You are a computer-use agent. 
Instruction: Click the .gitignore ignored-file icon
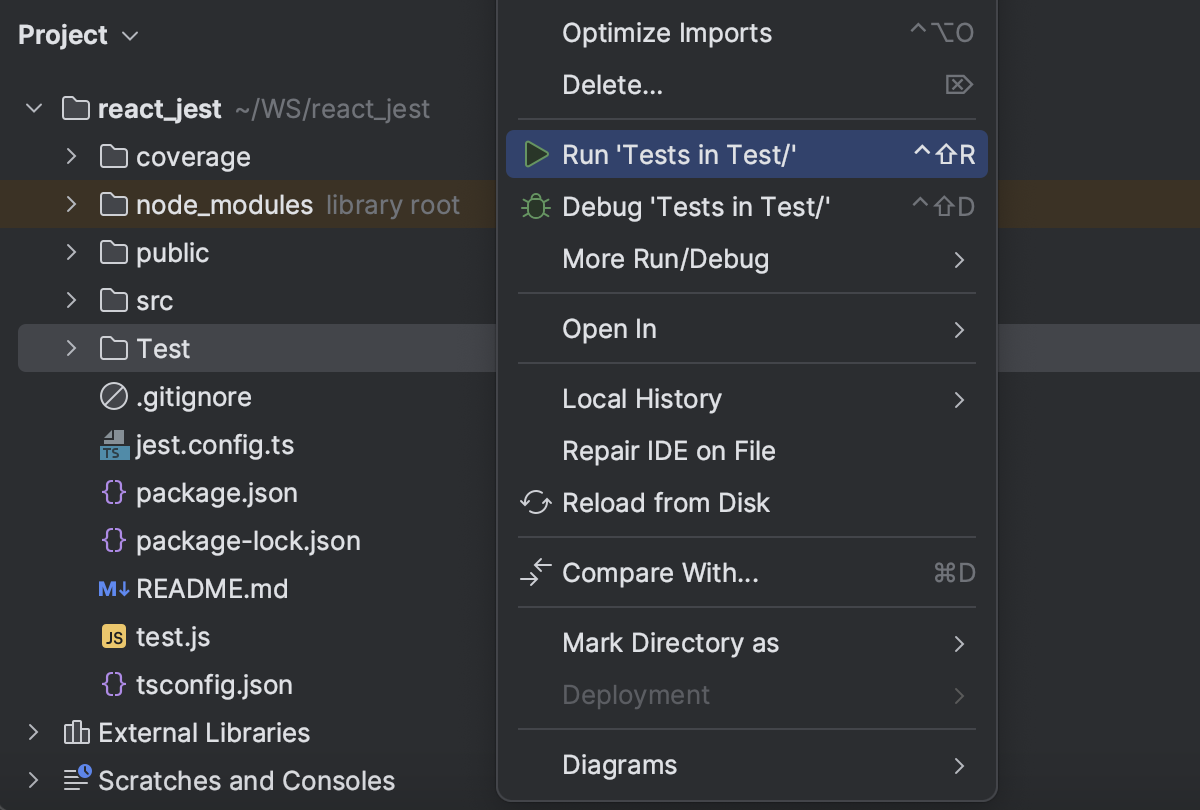coord(113,396)
